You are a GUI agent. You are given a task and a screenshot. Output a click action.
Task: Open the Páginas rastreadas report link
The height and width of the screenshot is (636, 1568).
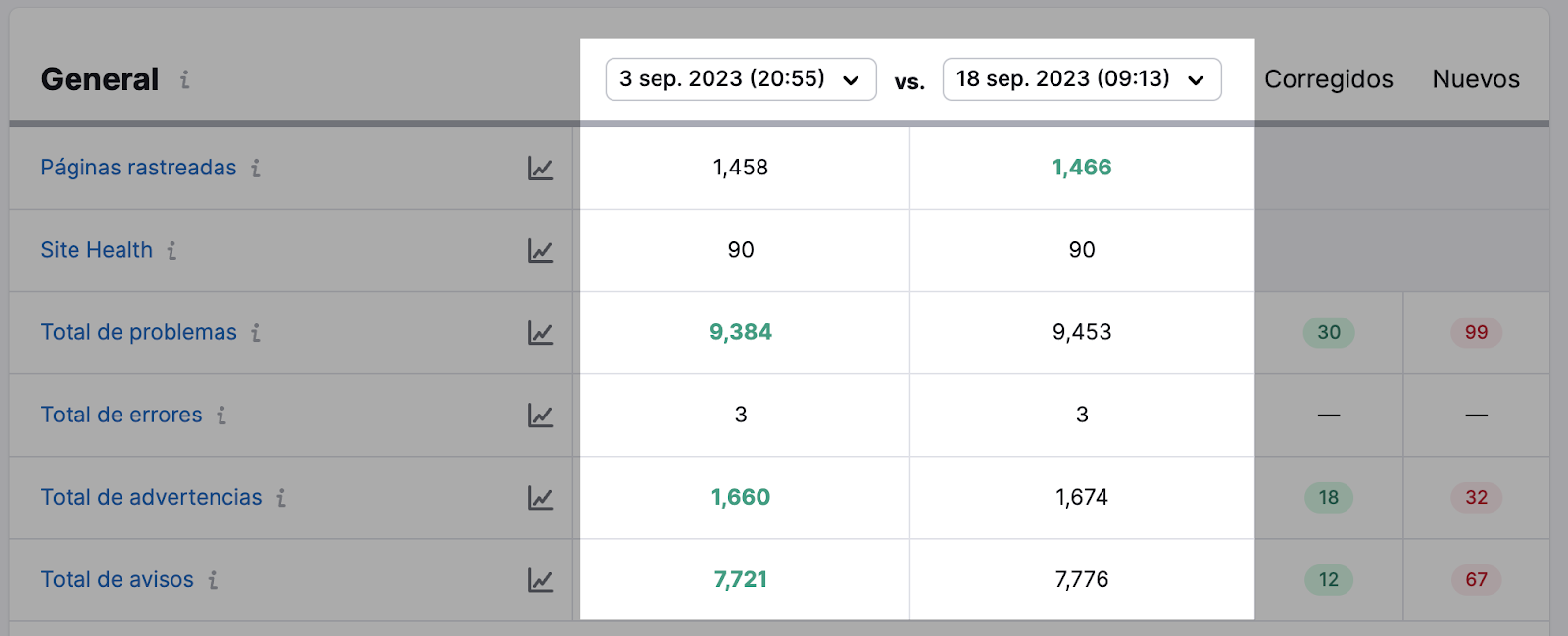[x=137, y=168]
